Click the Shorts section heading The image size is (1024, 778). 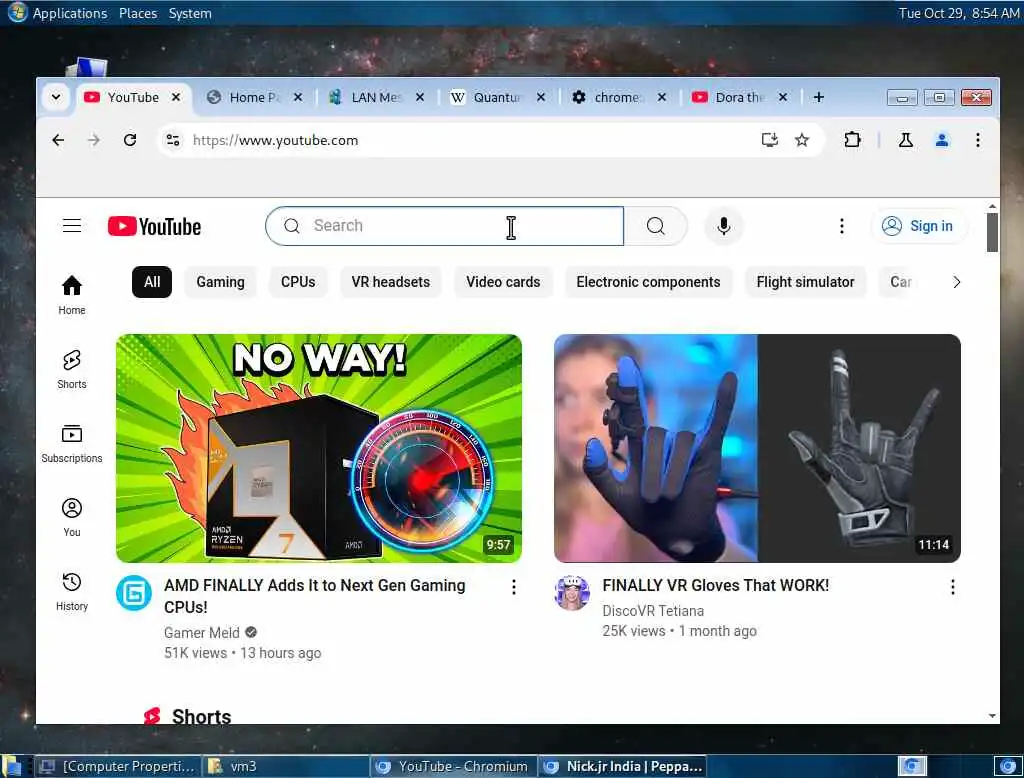point(201,716)
